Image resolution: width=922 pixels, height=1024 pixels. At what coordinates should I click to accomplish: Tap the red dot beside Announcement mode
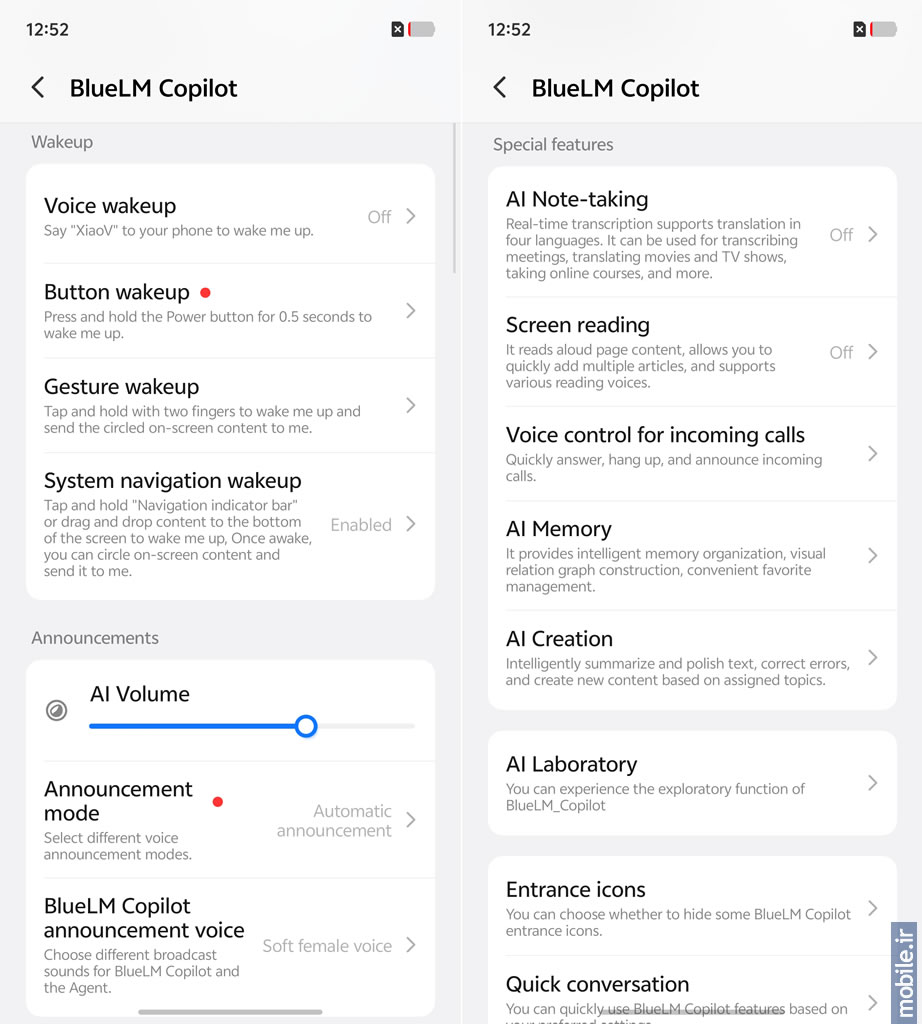217,801
